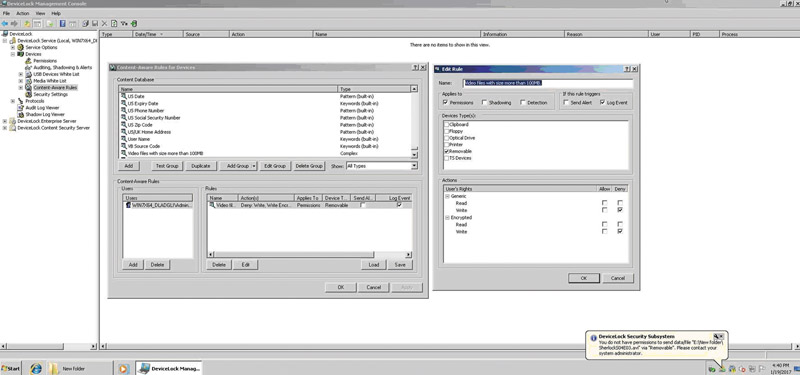Click the Edit button under Rules list
Screen dimensions: 800x375
coord(245,265)
